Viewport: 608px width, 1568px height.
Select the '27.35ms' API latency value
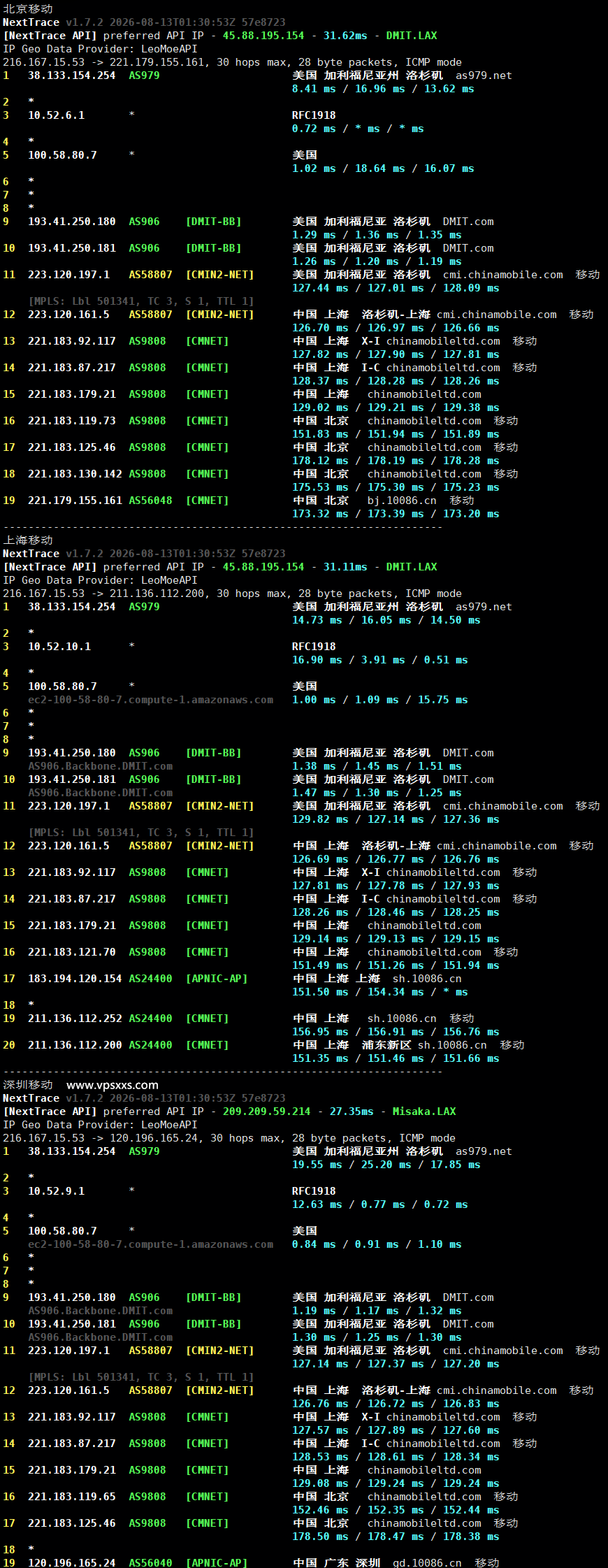pyautogui.click(x=352, y=1111)
